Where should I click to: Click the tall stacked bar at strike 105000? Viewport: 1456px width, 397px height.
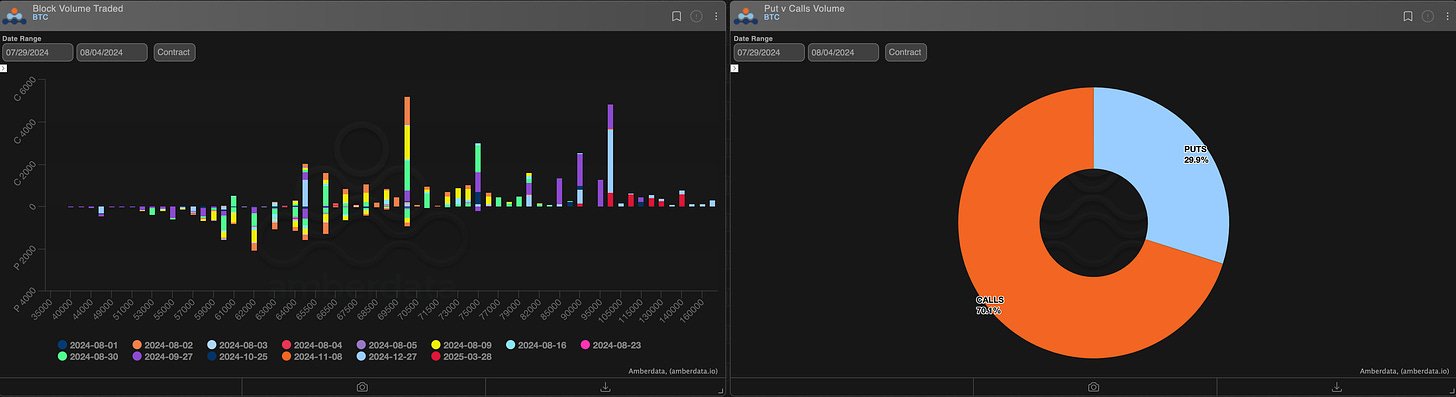pos(610,155)
